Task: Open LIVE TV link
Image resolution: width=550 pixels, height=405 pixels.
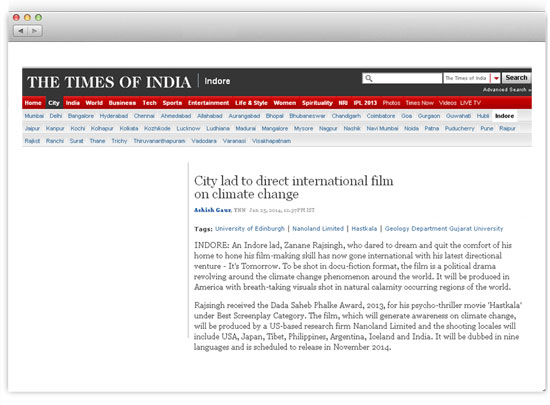Action: (470, 103)
